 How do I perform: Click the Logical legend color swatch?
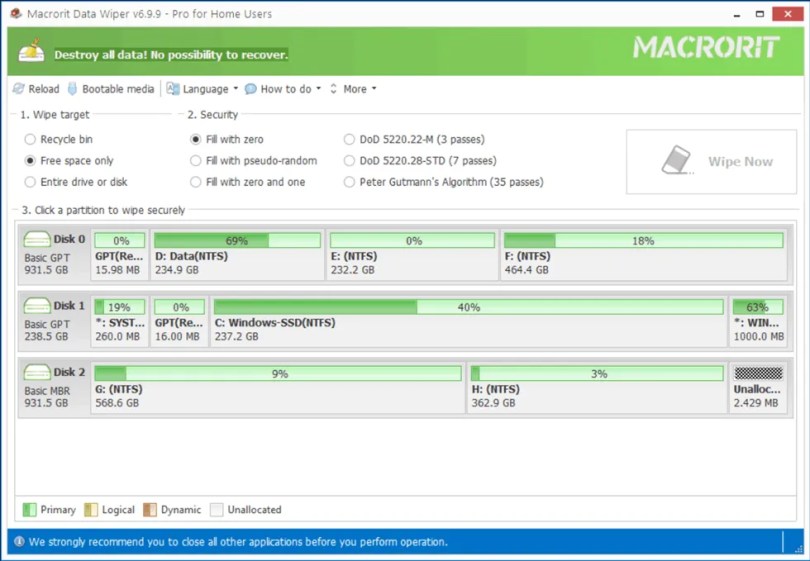tap(91, 510)
